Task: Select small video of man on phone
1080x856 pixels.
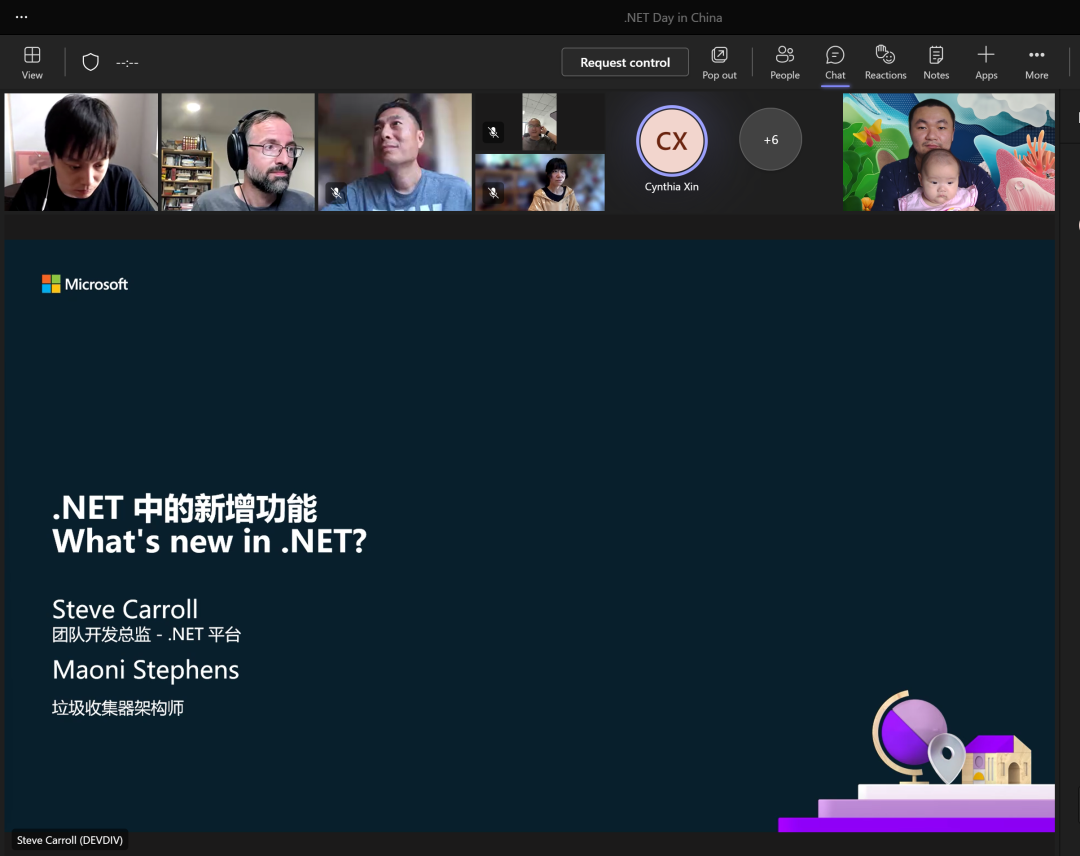Action: coord(539,123)
